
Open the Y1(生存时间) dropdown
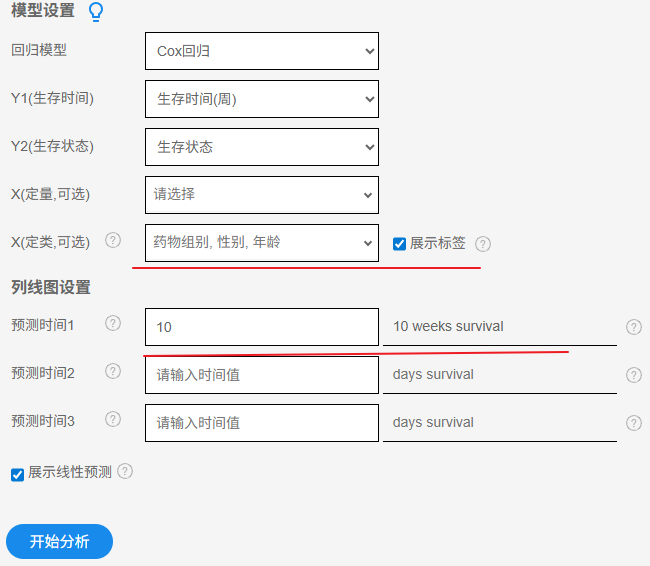pos(261,99)
